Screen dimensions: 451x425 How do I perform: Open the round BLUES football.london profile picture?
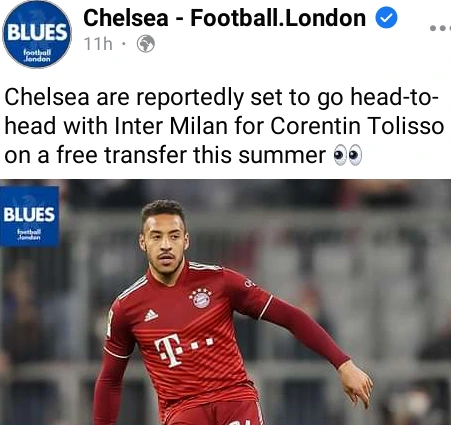coord(37,34)
